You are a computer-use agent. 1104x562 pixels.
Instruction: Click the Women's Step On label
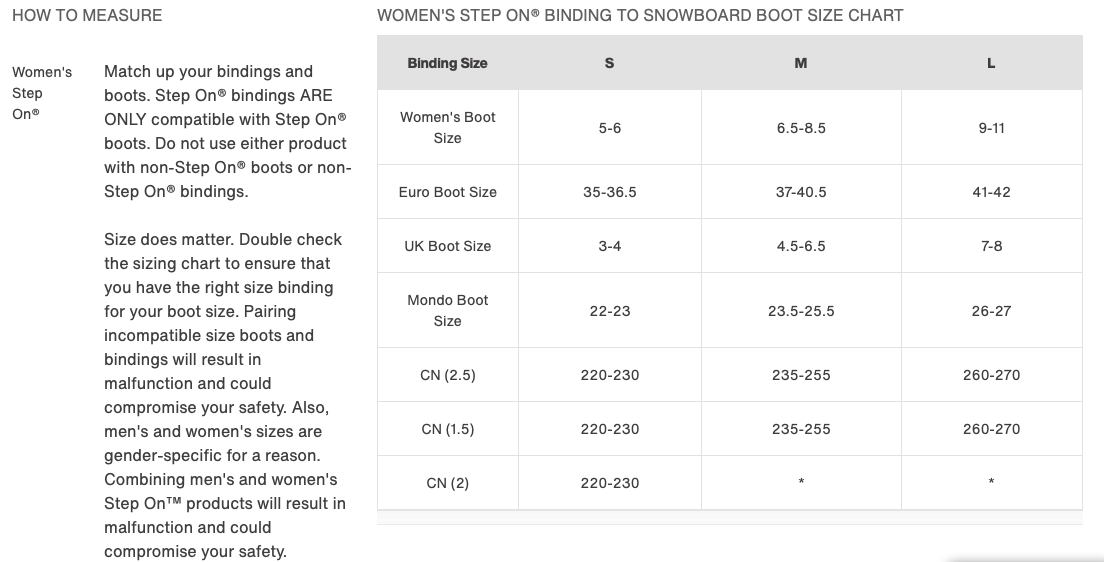point(42,93)
